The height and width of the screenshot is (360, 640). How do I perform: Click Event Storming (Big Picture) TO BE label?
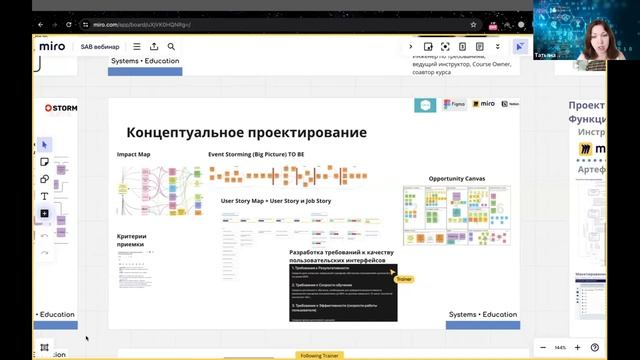pos(256,154)
